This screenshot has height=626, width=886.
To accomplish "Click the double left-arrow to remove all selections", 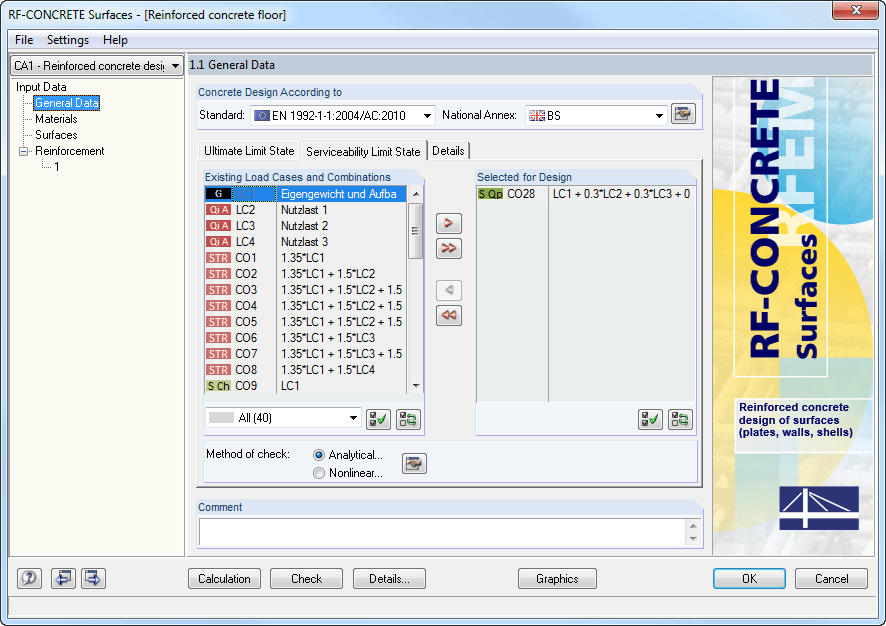I will point(448,315).
